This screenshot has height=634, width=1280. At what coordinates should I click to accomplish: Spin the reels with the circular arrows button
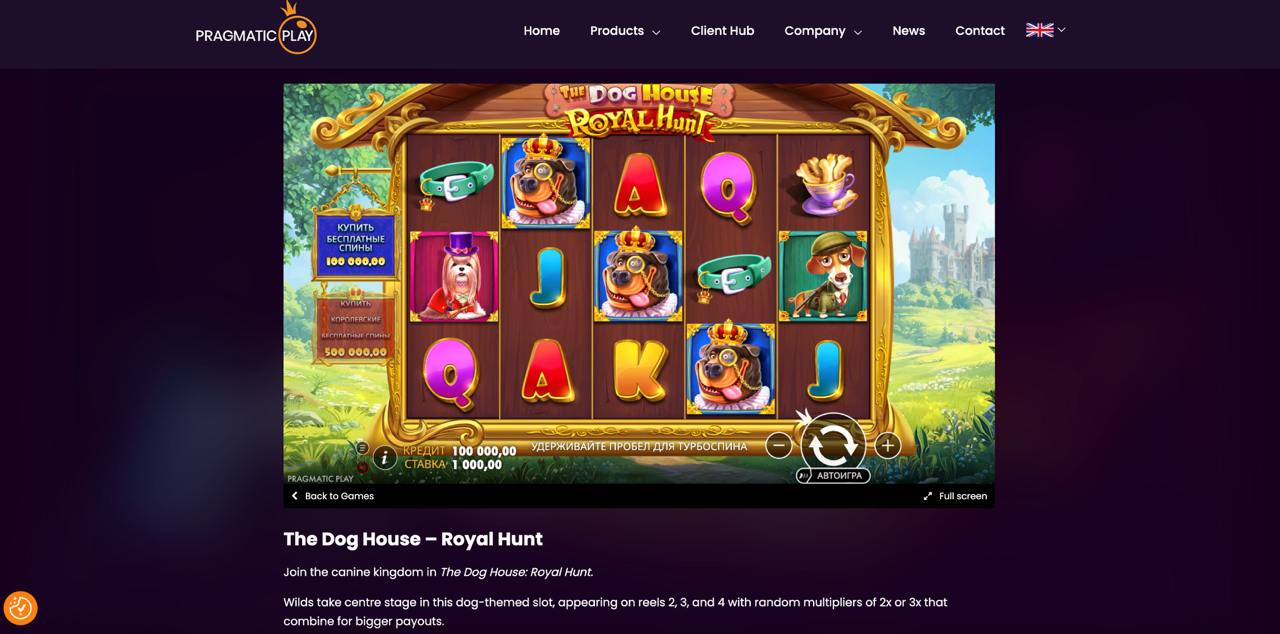[x=833, y=443]
